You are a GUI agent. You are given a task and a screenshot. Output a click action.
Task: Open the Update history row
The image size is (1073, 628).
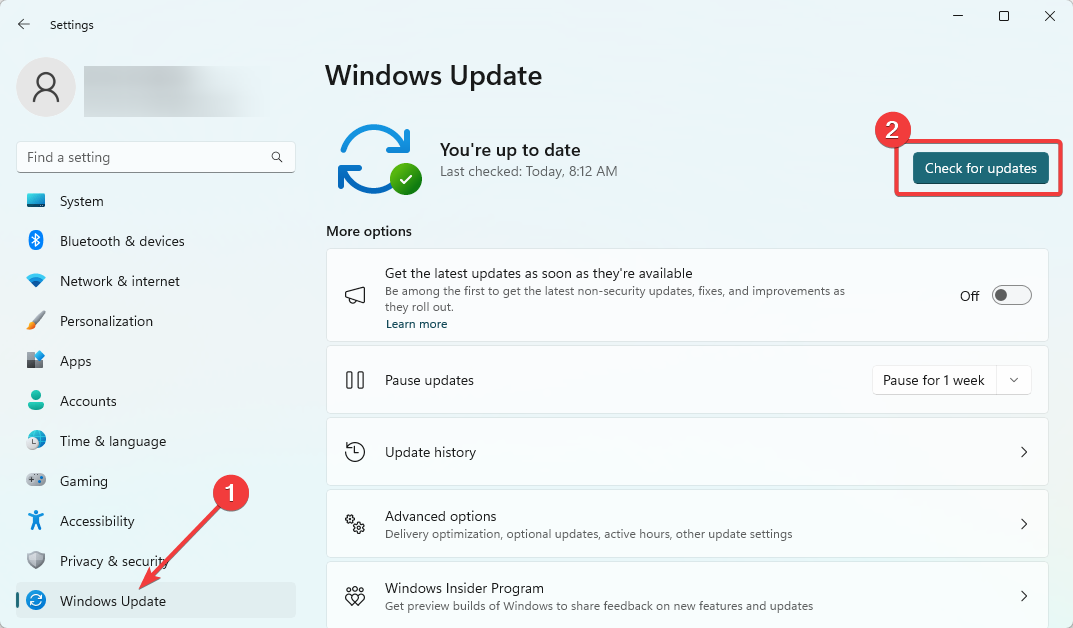click(x=687, y=452)
